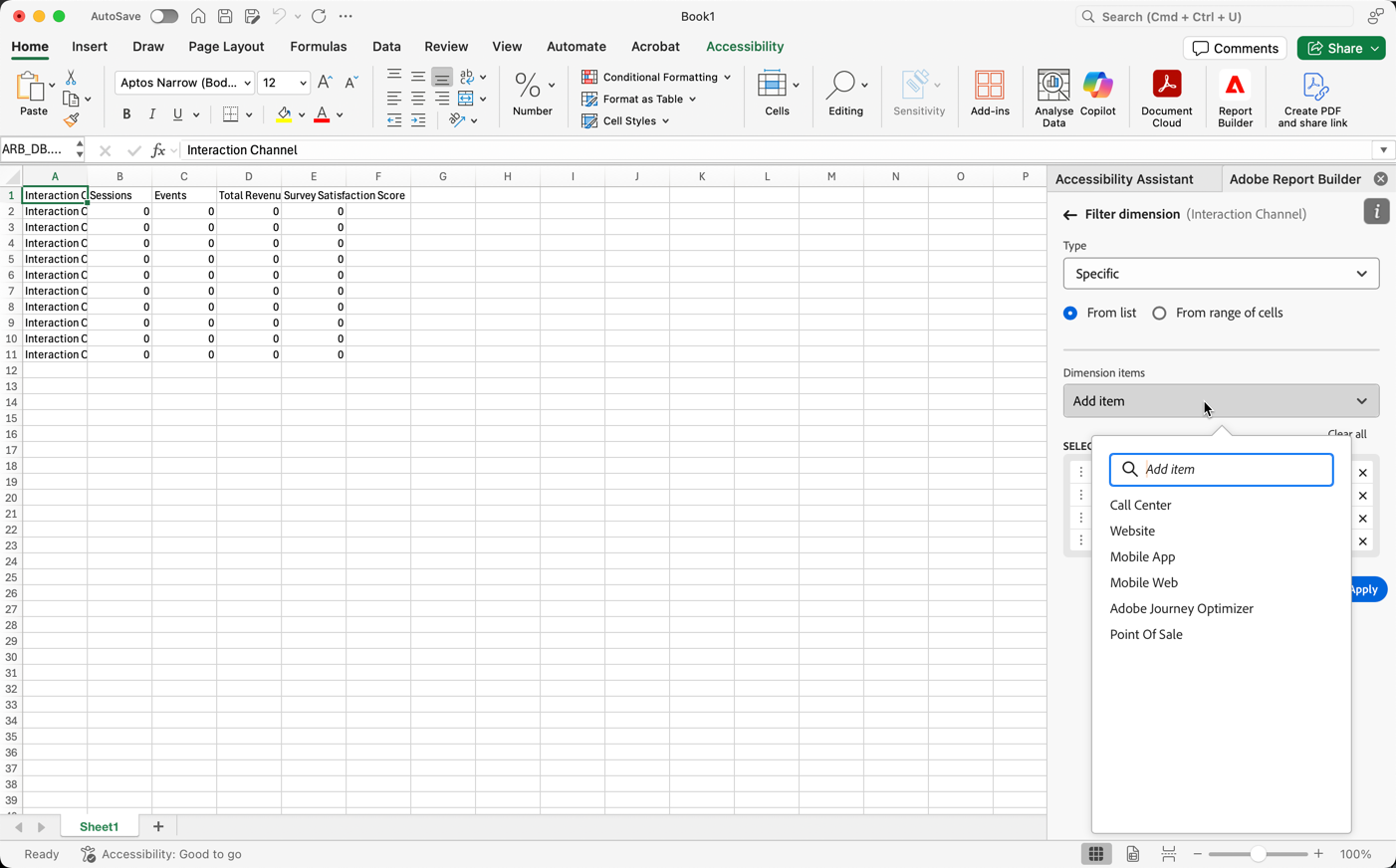Open the Type Specific dropdown

pos(1221,274)
